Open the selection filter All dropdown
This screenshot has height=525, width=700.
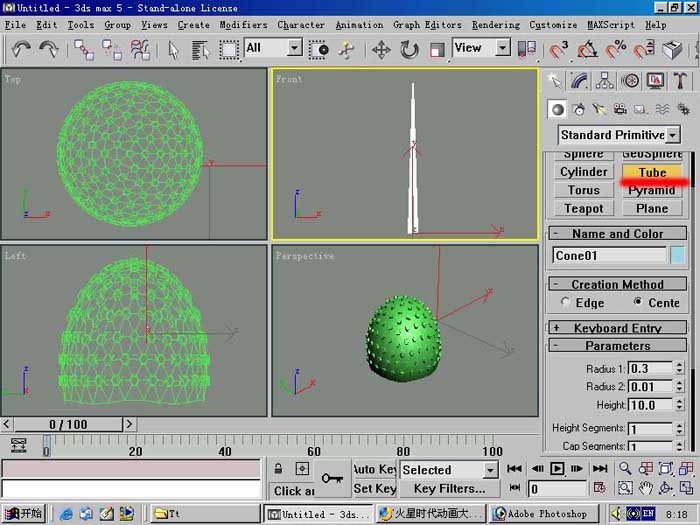[273, 47]
